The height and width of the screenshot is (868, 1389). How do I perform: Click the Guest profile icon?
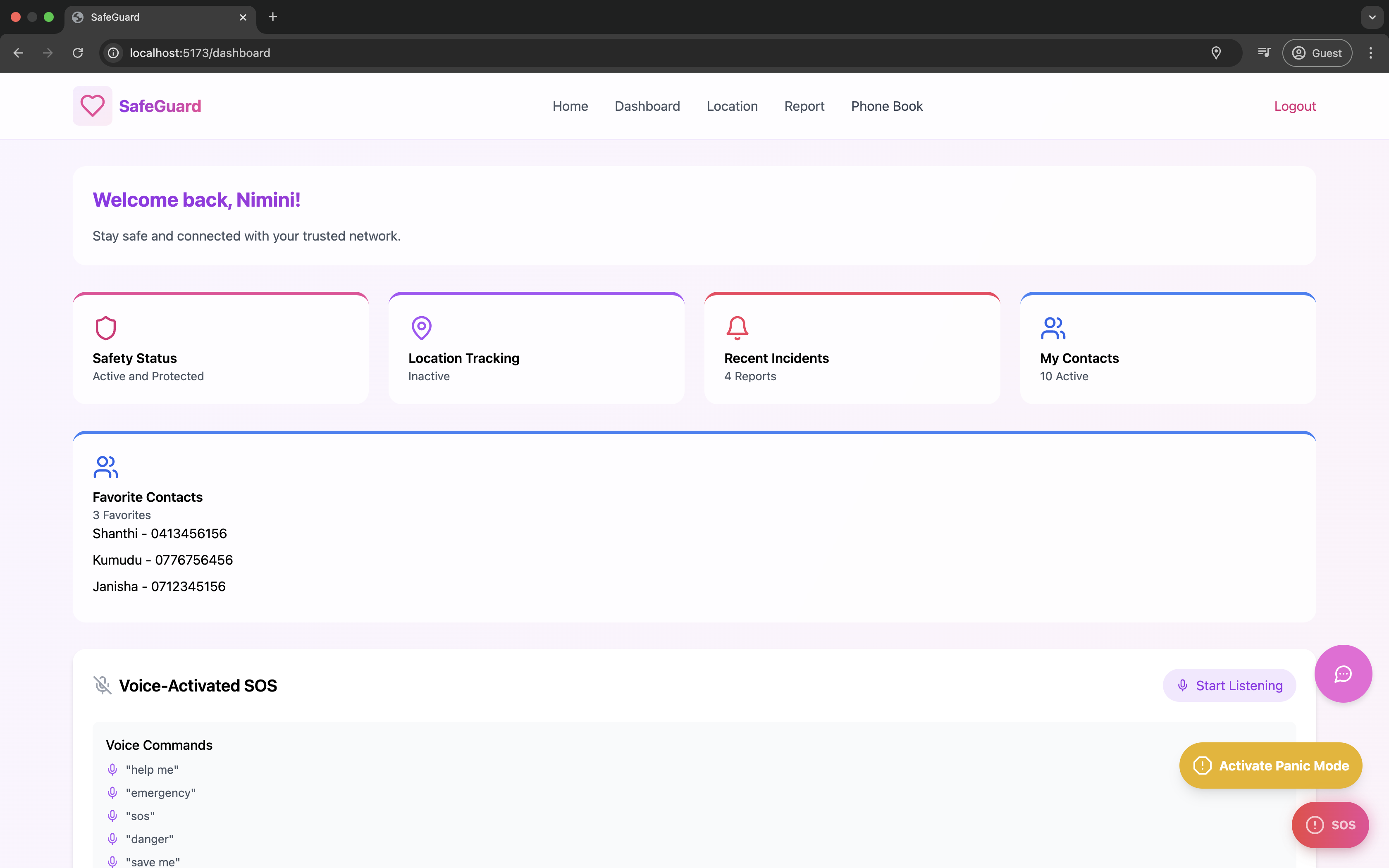click(x=1299, y=53)
